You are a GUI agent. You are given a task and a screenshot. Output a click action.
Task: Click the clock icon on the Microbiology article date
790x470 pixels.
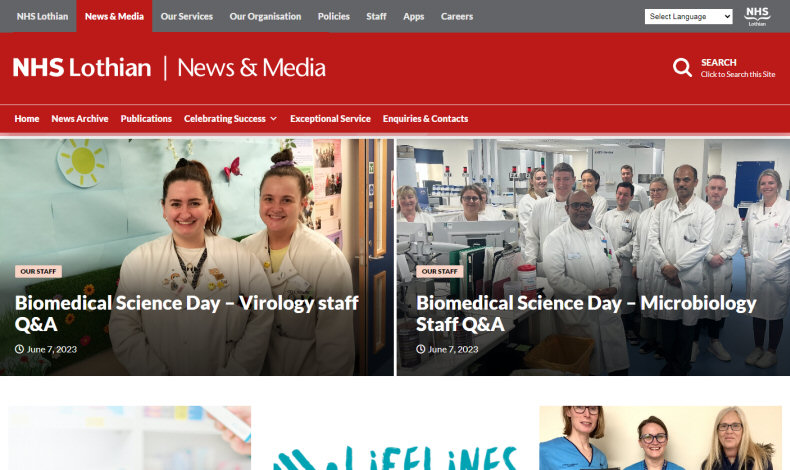click(421, 349)
